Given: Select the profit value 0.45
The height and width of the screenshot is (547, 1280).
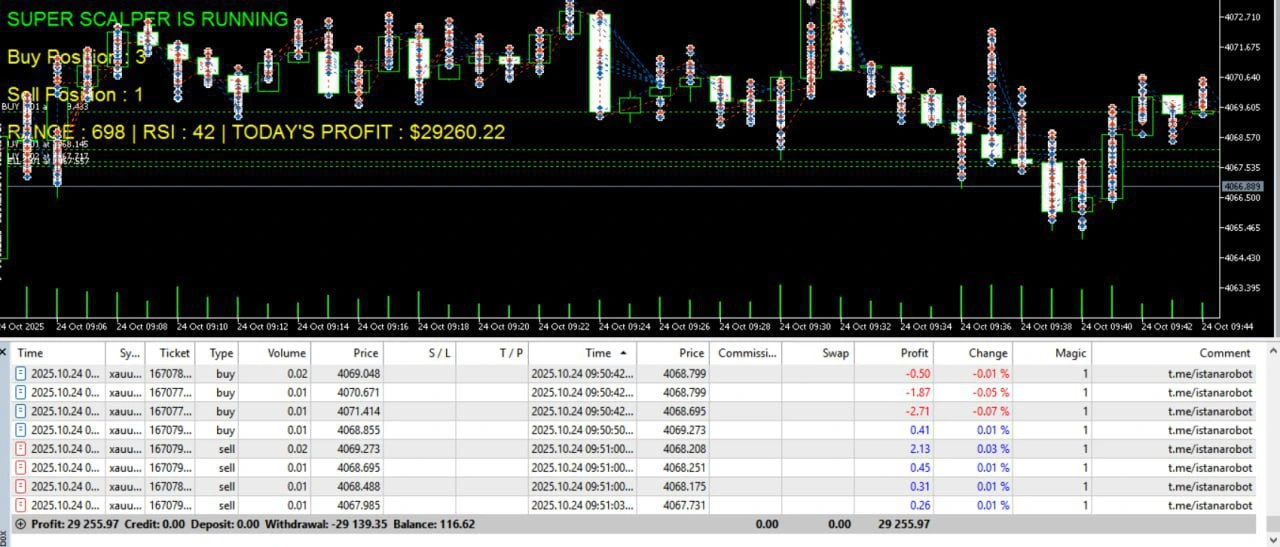Looking at the screenshot, I should tap(920, 467).
